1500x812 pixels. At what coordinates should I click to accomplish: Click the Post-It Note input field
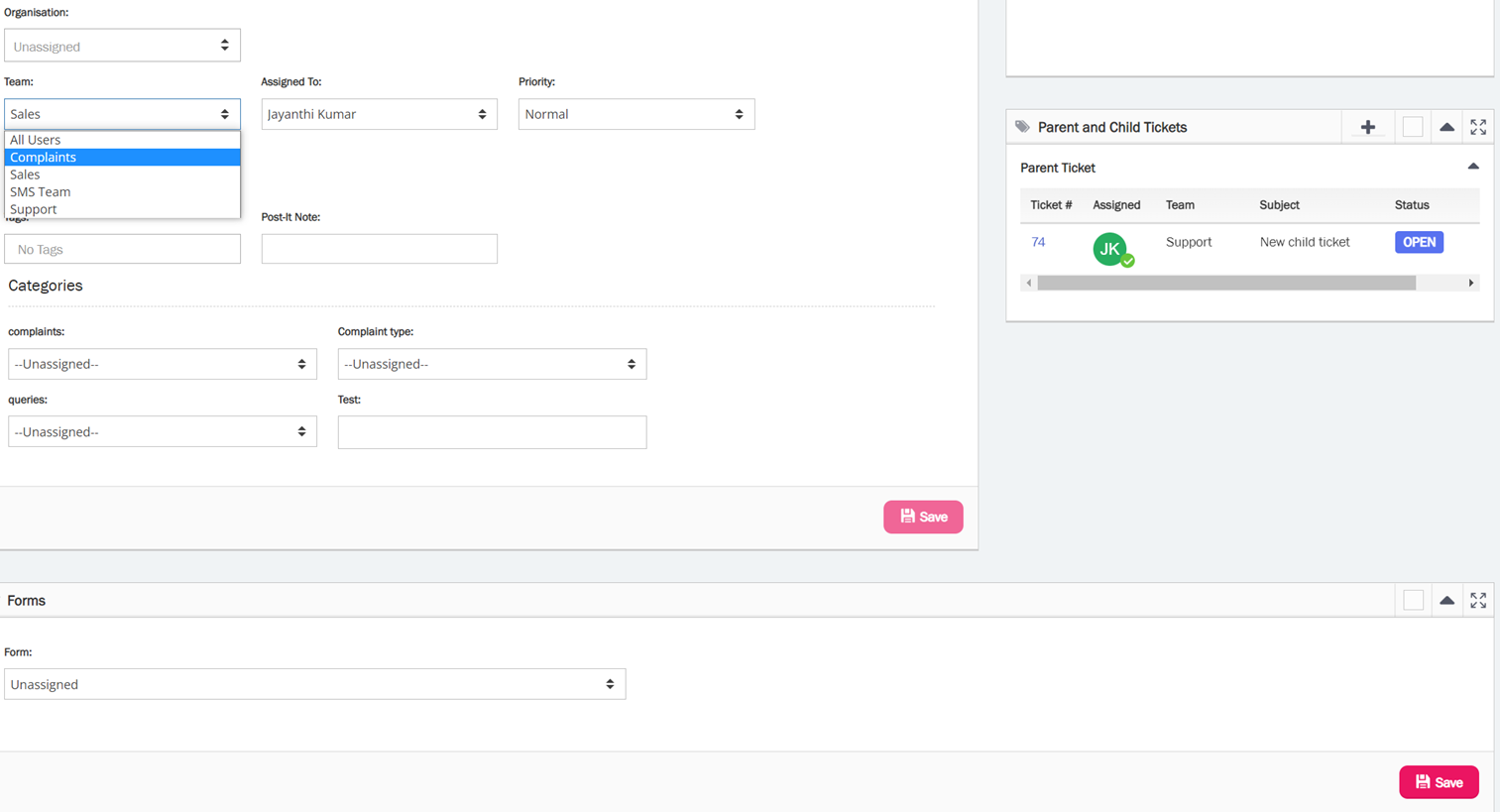[x=379, y=249]
